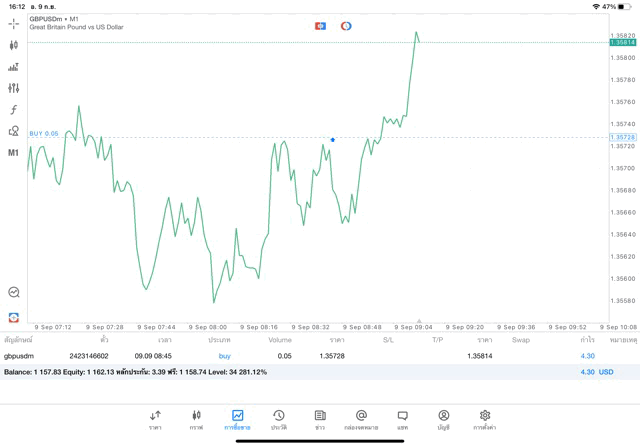This screenshot has height=447, width=640.
Task: Click the 1.35814 current price tag
Action: pyautogui.click(x=622, y=43)
